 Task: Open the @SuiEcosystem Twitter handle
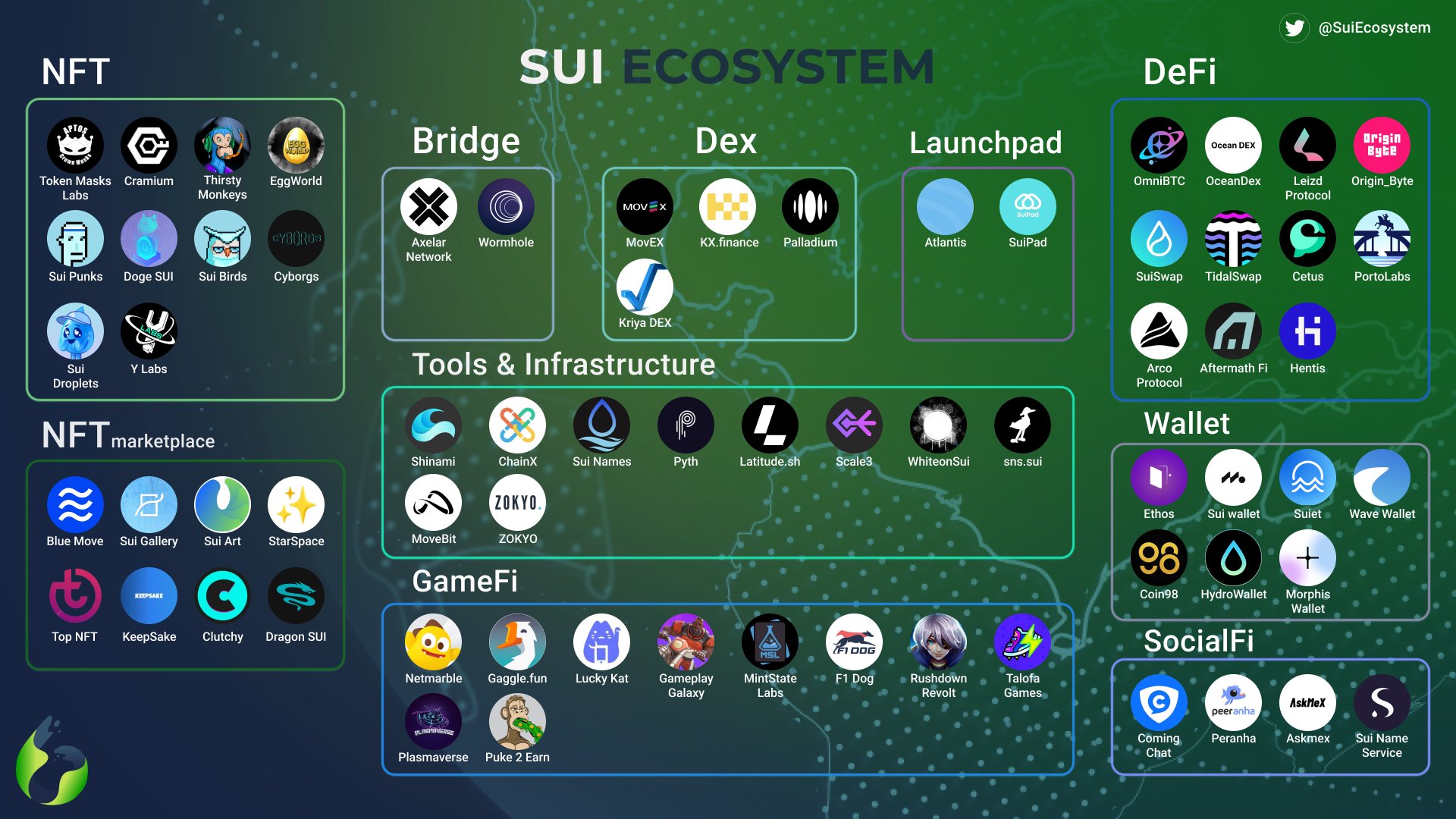point(1374,28)
